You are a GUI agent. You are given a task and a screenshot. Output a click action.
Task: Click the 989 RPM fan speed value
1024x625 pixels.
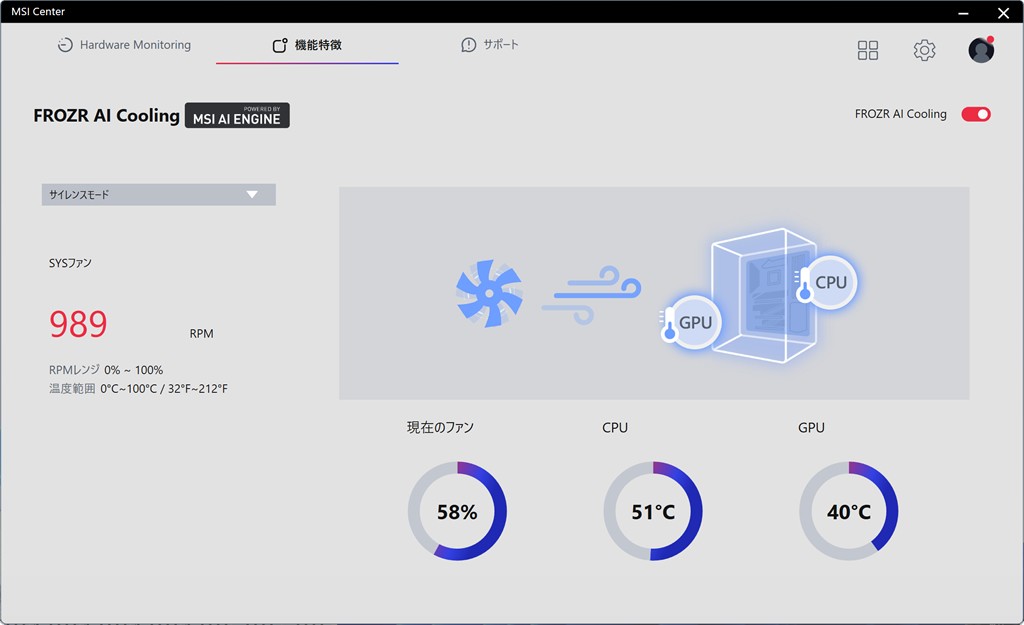(x=78, y=324)
